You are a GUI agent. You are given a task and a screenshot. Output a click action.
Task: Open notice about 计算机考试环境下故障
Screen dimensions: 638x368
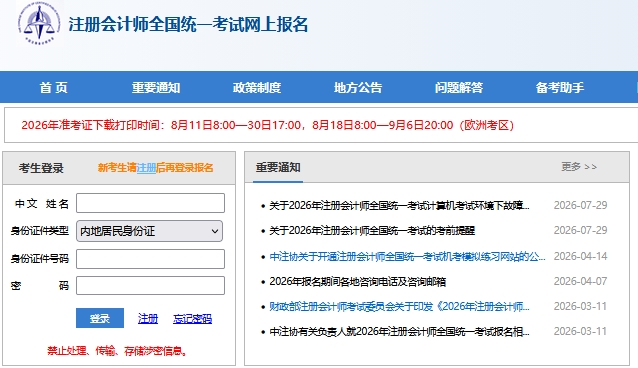coord(399,206)
